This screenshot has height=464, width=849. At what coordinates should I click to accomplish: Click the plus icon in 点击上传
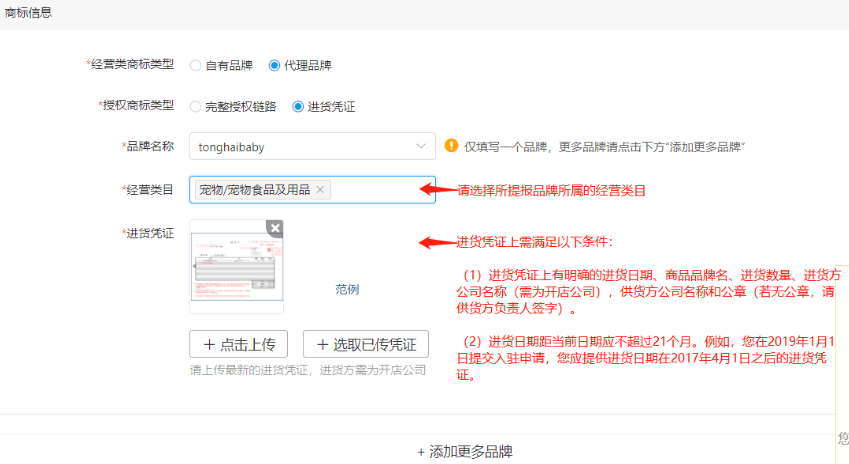(209, 344)
